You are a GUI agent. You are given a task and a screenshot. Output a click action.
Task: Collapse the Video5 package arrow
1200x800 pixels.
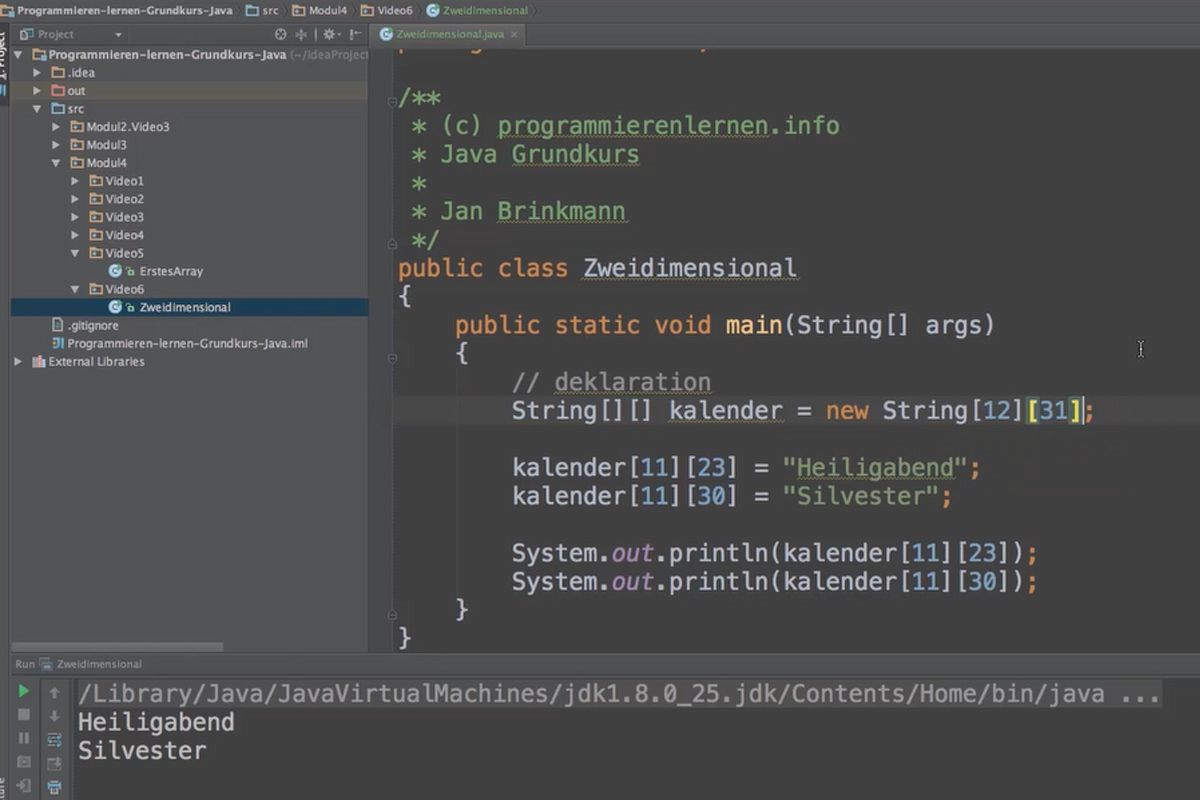point(75,253)
